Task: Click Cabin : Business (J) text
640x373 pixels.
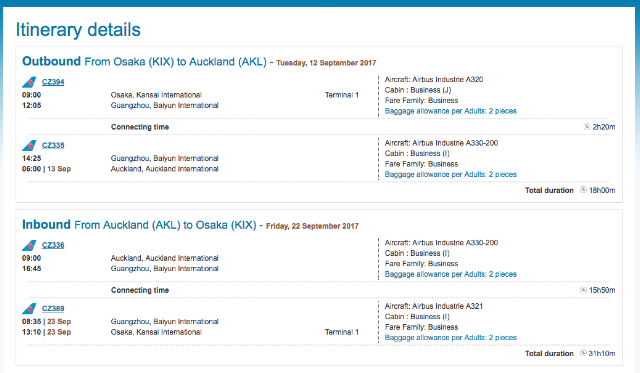Action: [418, 90]
